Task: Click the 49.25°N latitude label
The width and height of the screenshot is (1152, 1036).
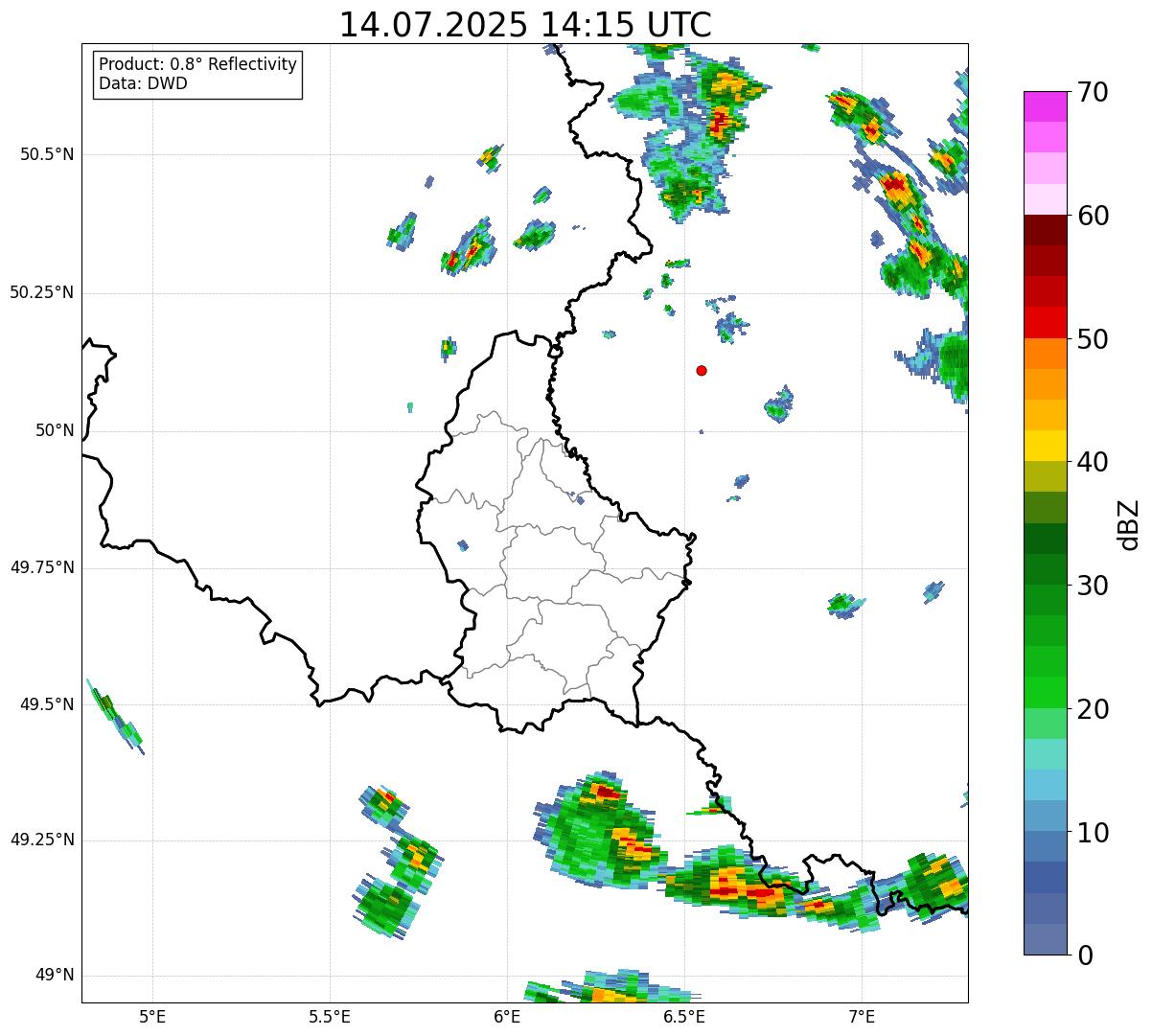Action: (x=42, y=840)
